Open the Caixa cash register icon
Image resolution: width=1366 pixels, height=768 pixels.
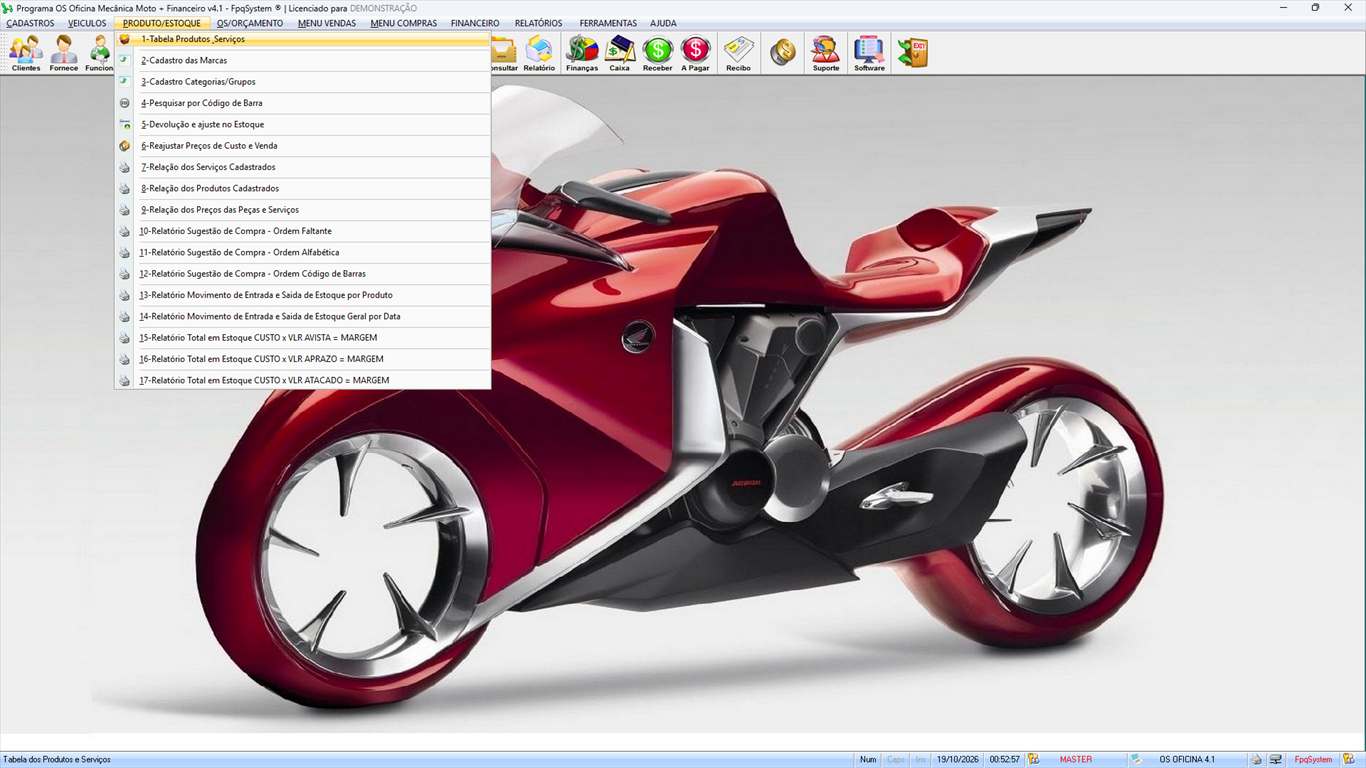[620, 53]
